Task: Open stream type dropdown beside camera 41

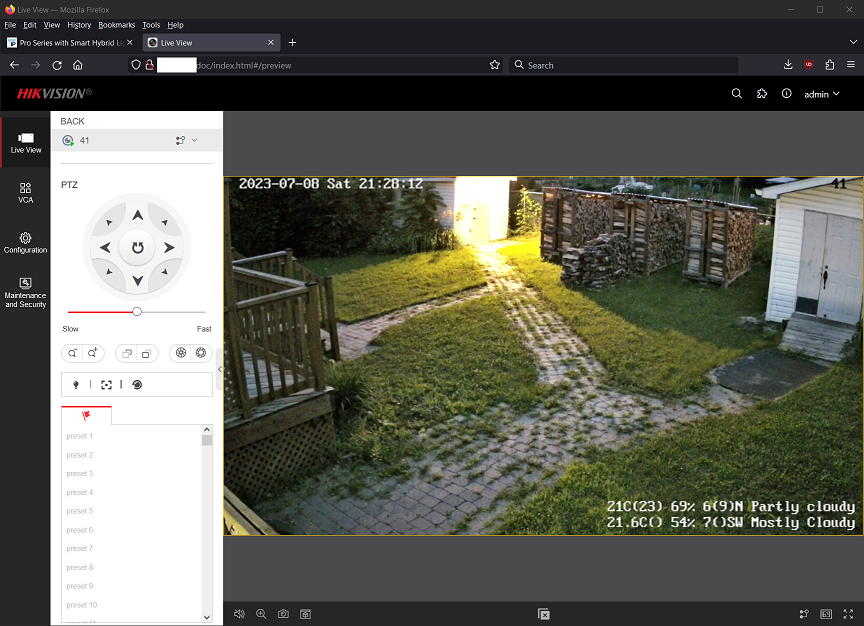Action: pyautogui.click(x=186, y=140)
